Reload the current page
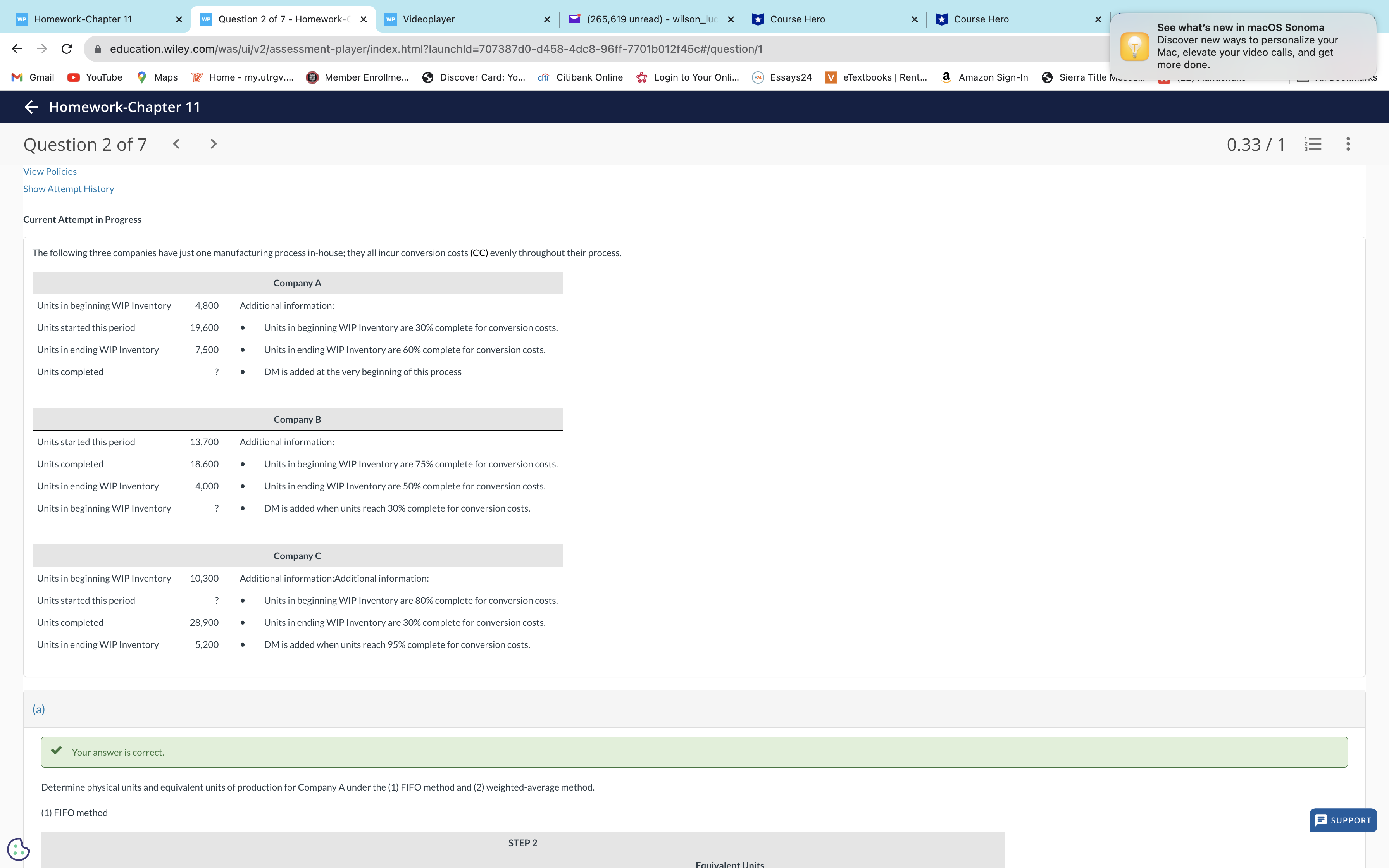The width and height of the screenshot is (1389, 868). click(67, 48)
